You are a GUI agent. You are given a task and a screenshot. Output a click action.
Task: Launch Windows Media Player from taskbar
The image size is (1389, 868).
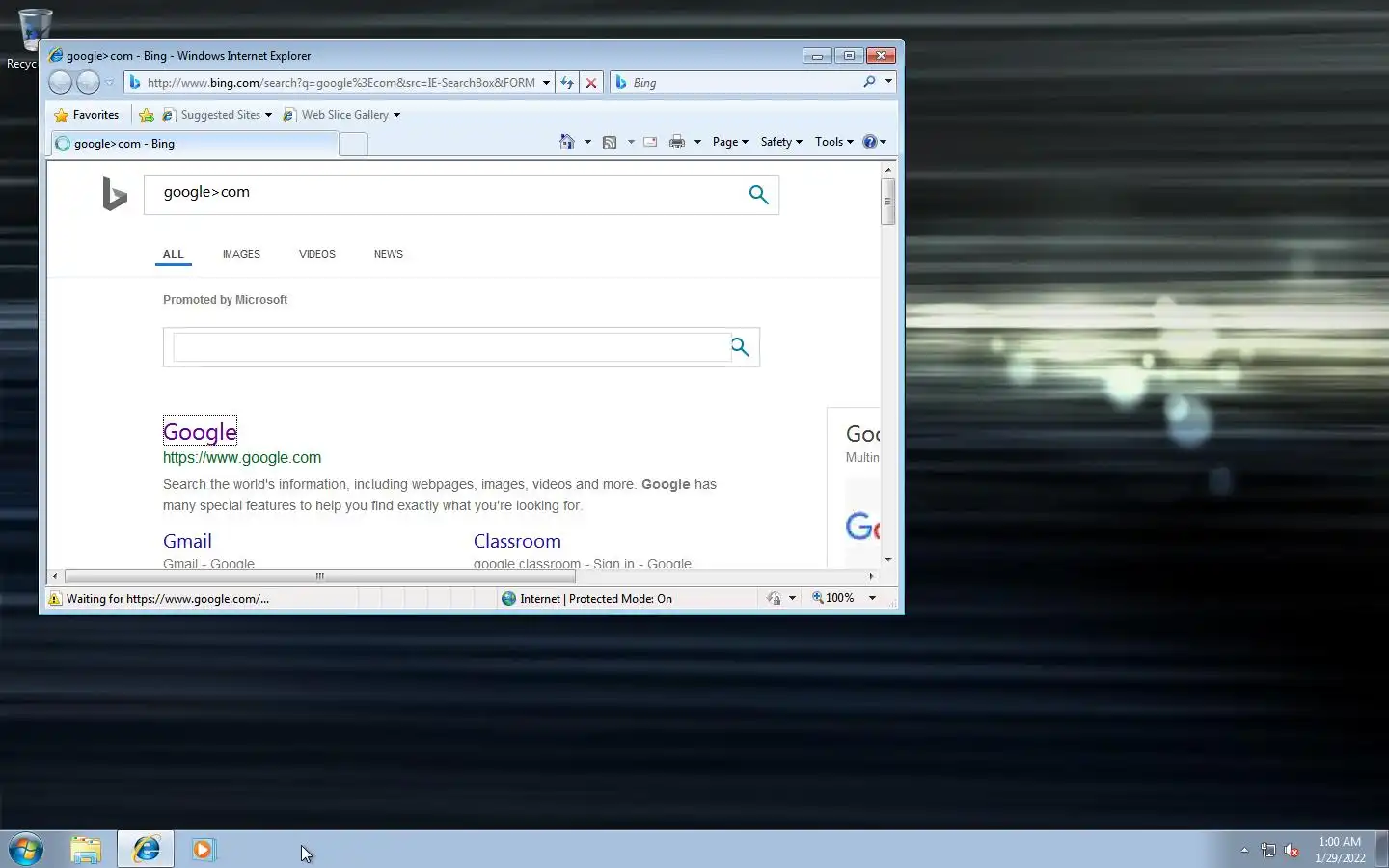pos(204,850)
